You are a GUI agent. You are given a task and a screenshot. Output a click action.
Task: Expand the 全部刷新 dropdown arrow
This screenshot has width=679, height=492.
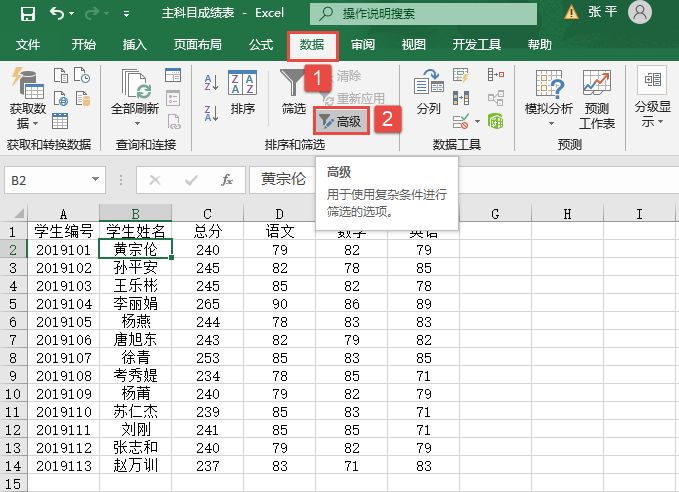(x=137, y=124)
